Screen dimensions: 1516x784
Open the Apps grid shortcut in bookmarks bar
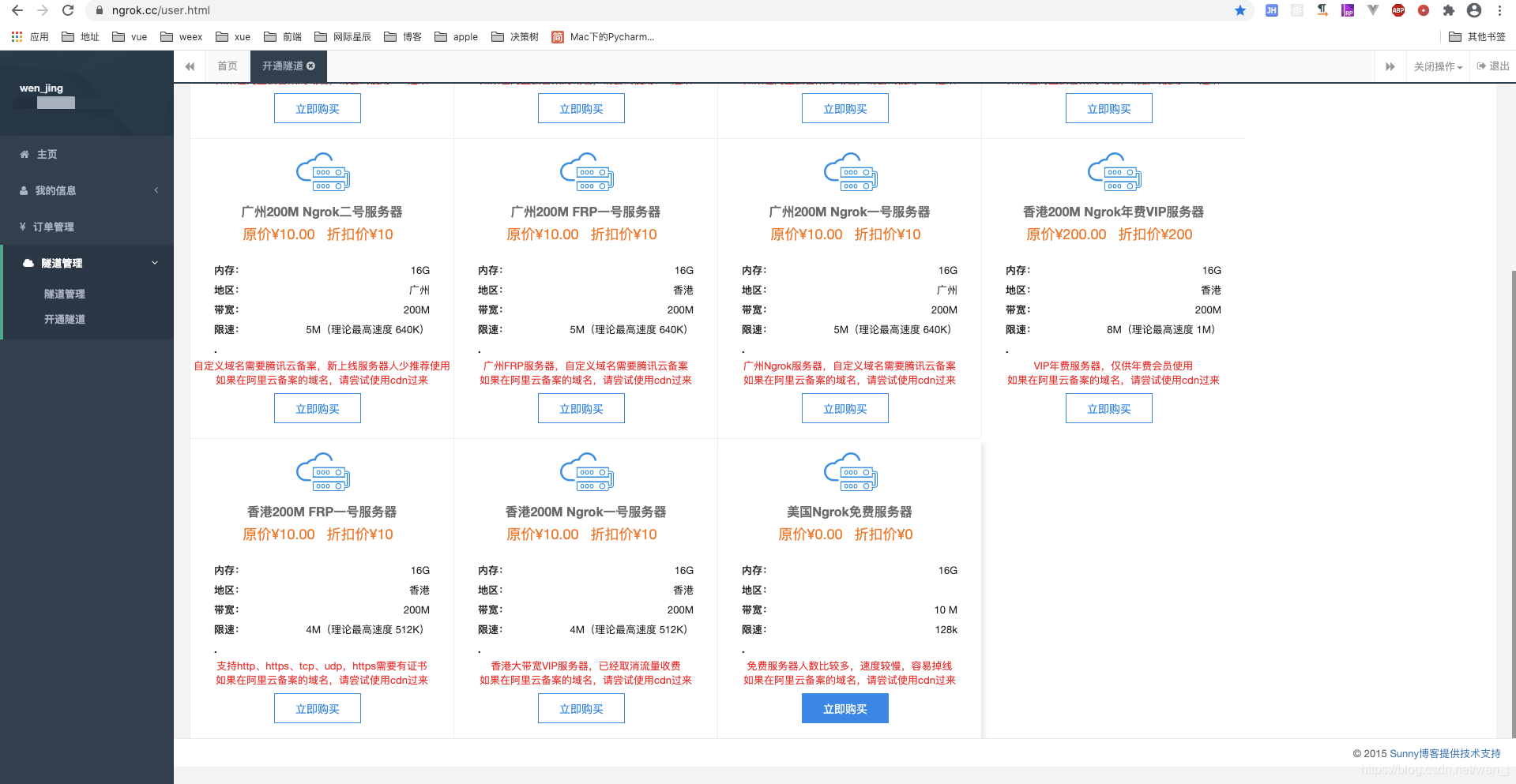click(30, 37)
